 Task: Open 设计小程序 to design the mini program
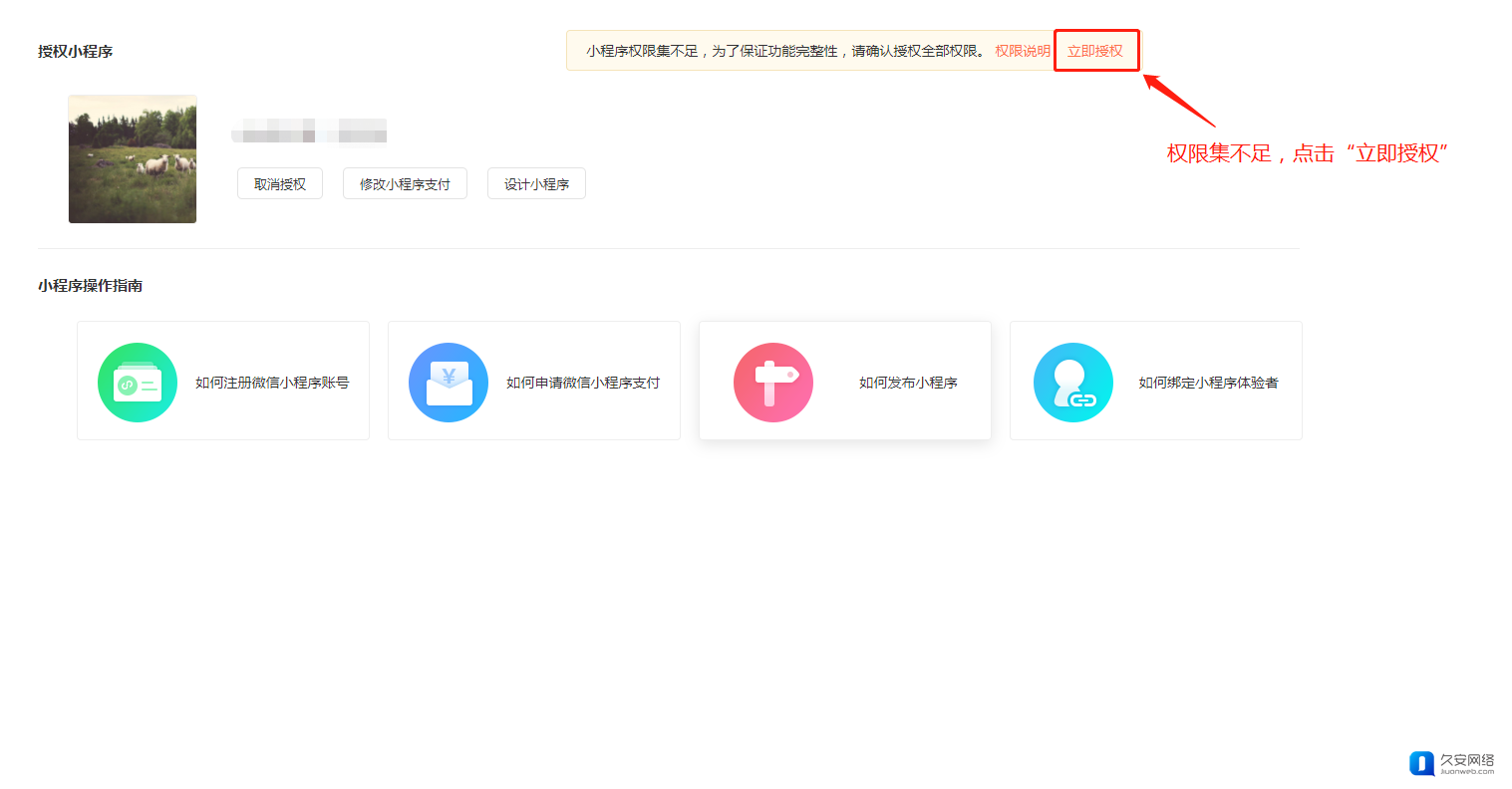(536, 184)
